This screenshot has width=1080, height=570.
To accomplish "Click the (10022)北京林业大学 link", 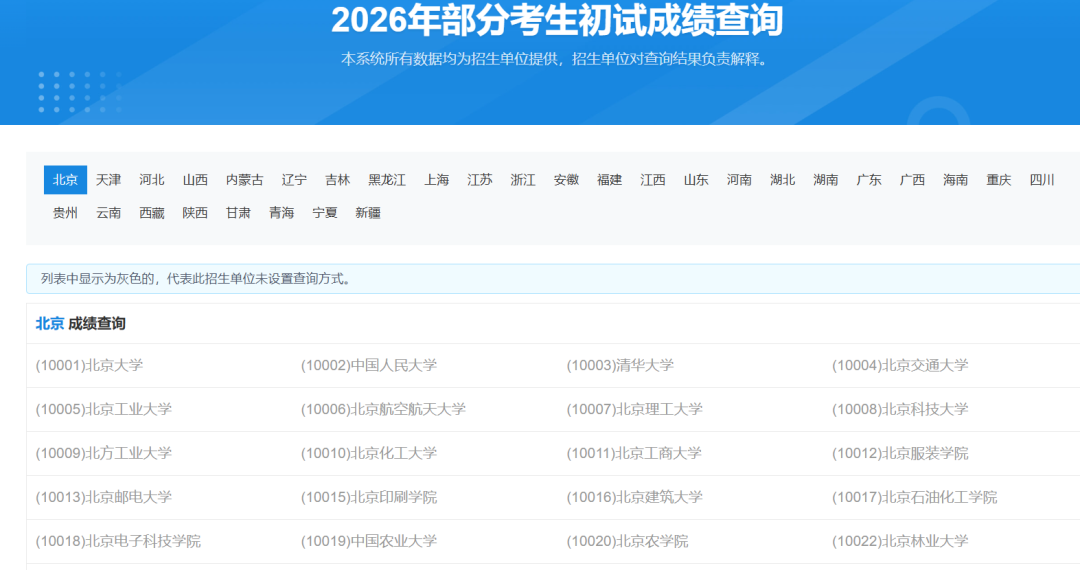I will tap(900, 542).
